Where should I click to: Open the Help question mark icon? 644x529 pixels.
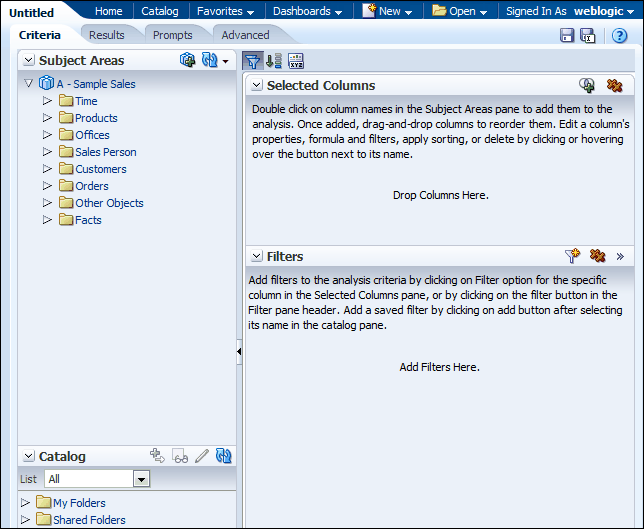[x=619, y=36]
